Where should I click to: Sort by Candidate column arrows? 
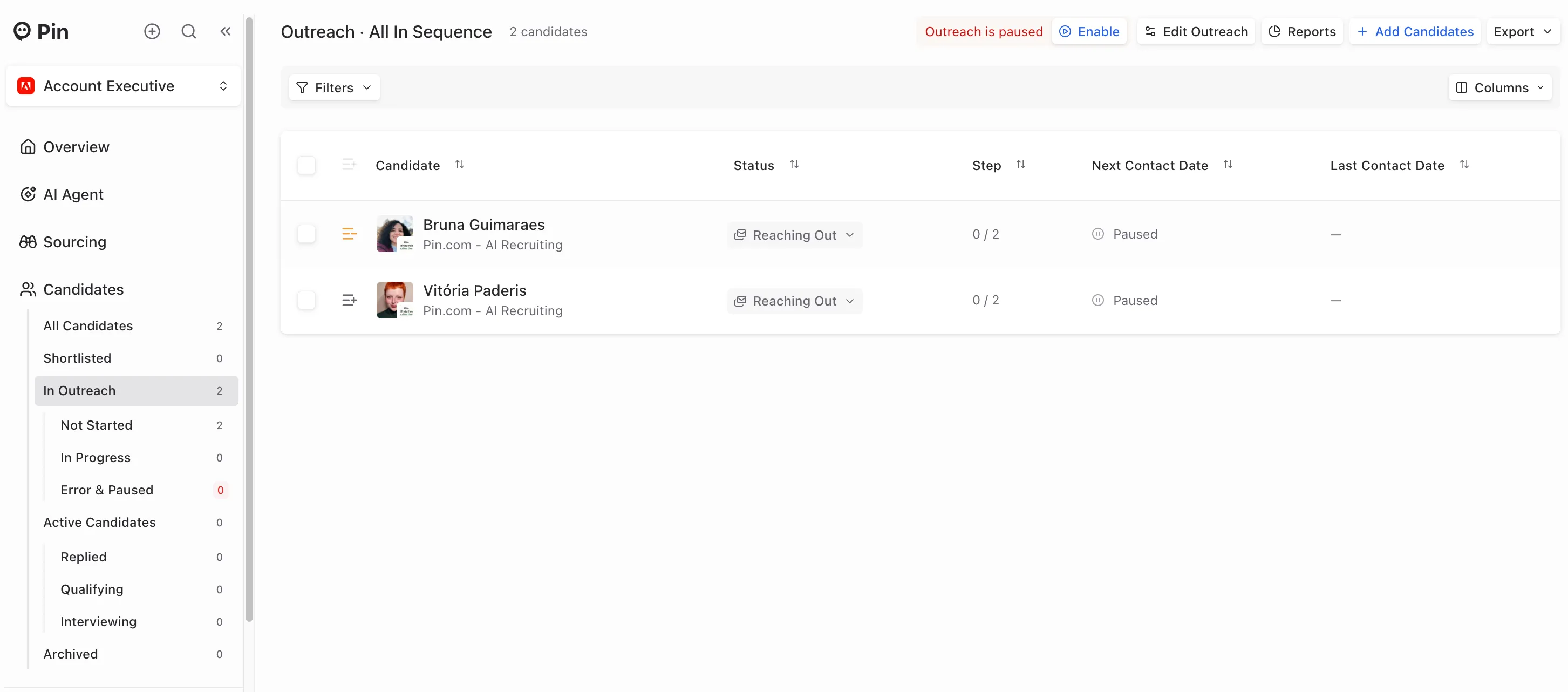(460, 165)
